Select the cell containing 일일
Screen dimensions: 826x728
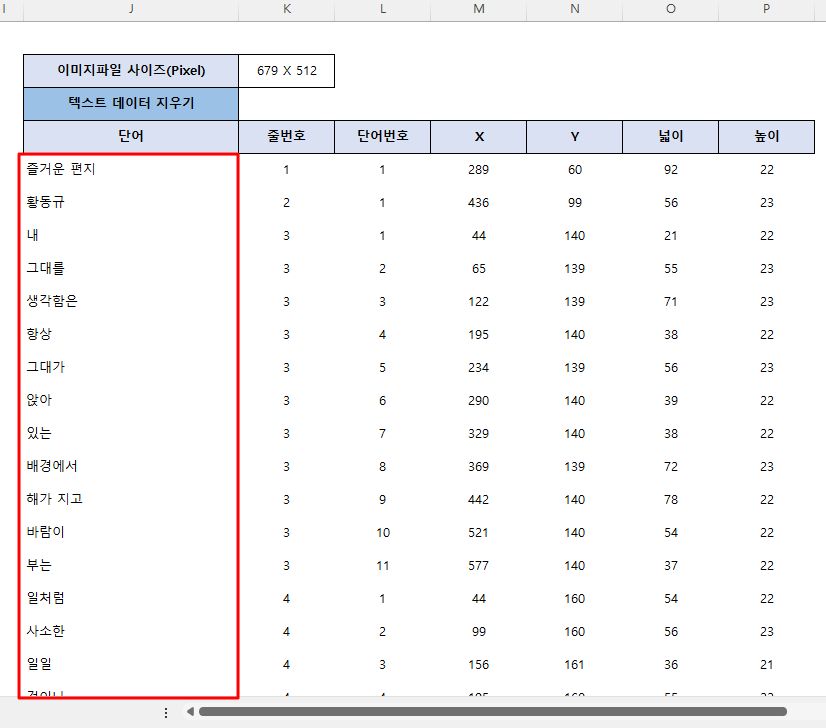pyautogui.click(x=131, y=665)
